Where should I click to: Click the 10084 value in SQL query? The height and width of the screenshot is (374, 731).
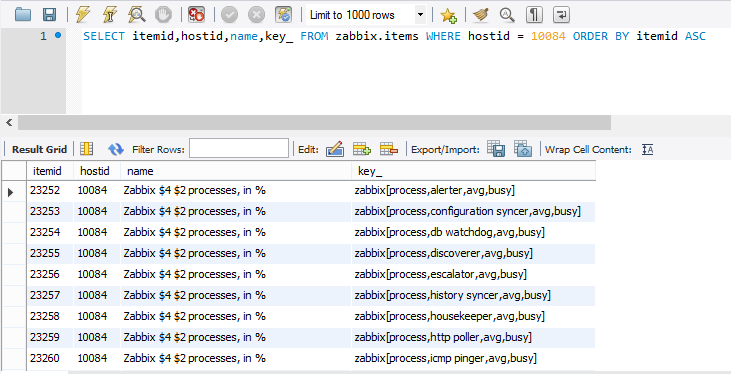pos(548,36)
